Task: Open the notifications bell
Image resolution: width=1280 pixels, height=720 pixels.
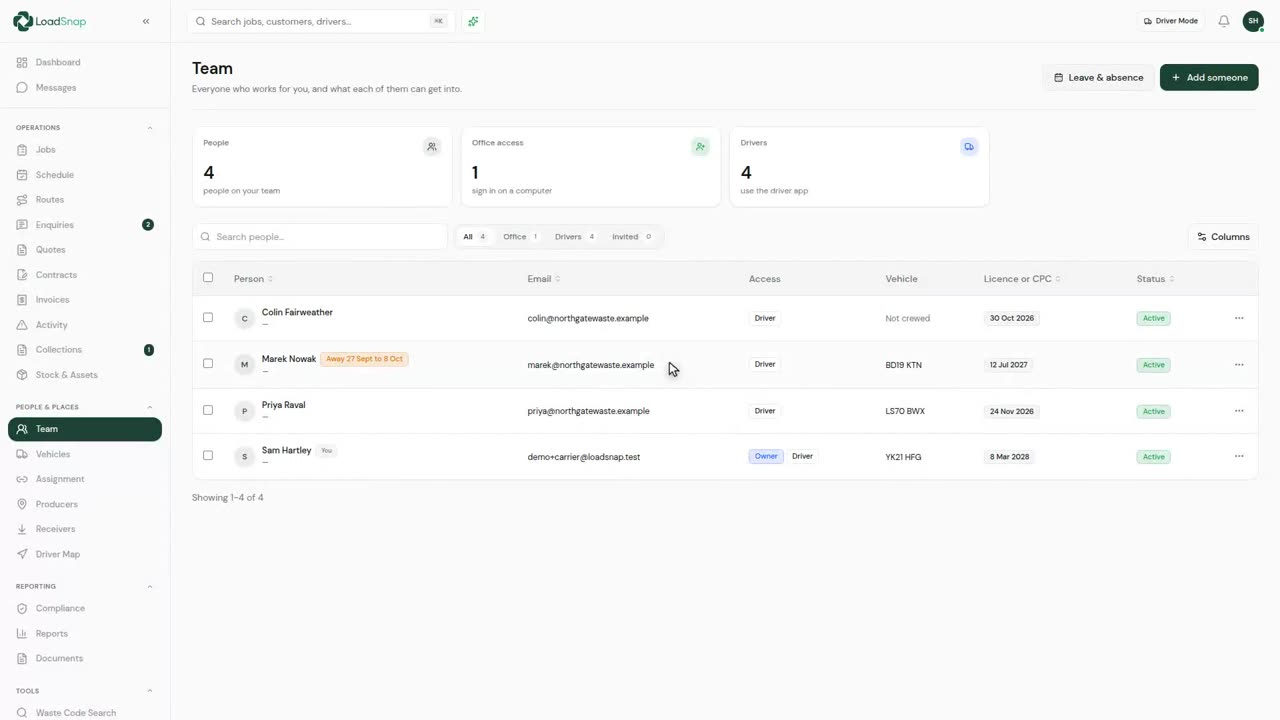Action: click(1224, 21)
